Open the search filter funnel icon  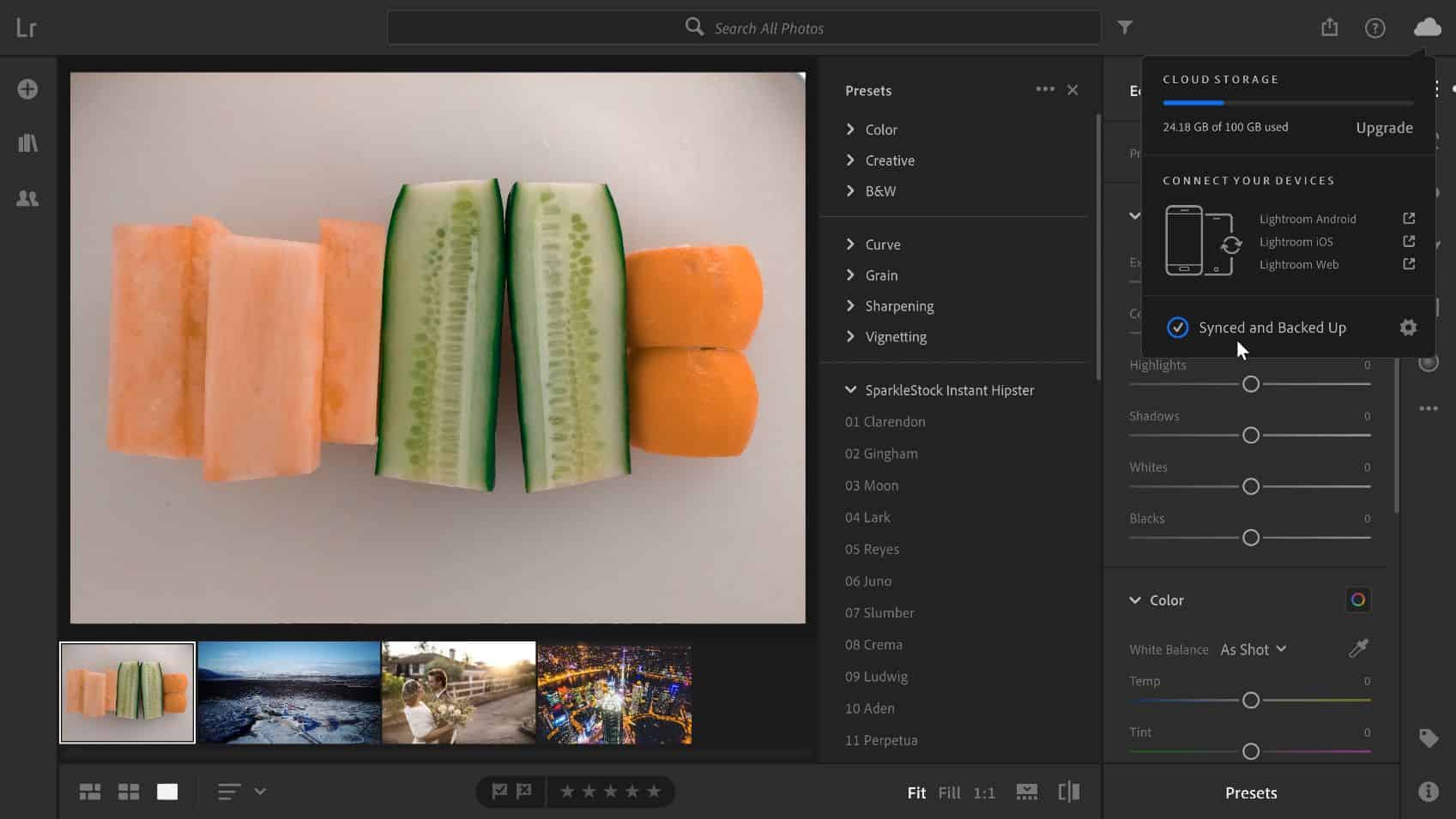coord(1125,27)
